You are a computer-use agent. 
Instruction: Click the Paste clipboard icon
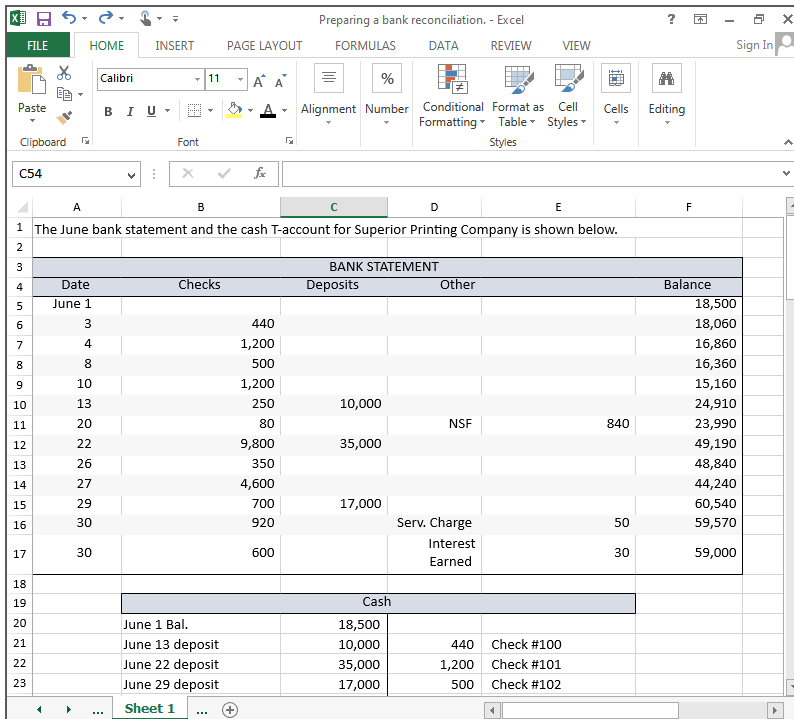31,80
